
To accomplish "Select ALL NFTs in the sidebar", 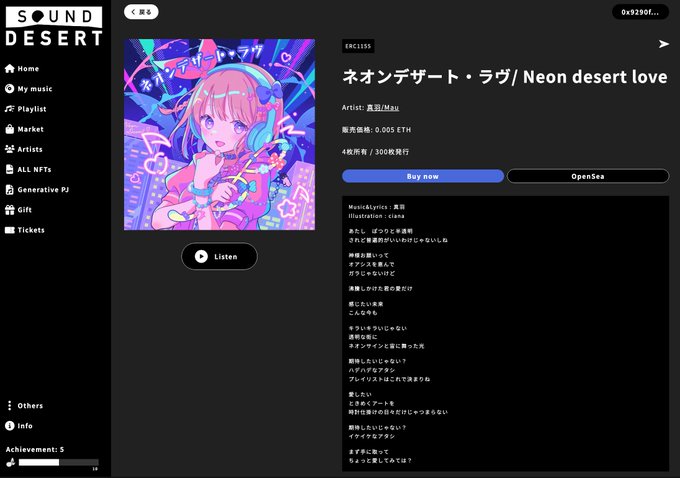I will (x=28, y=169).
